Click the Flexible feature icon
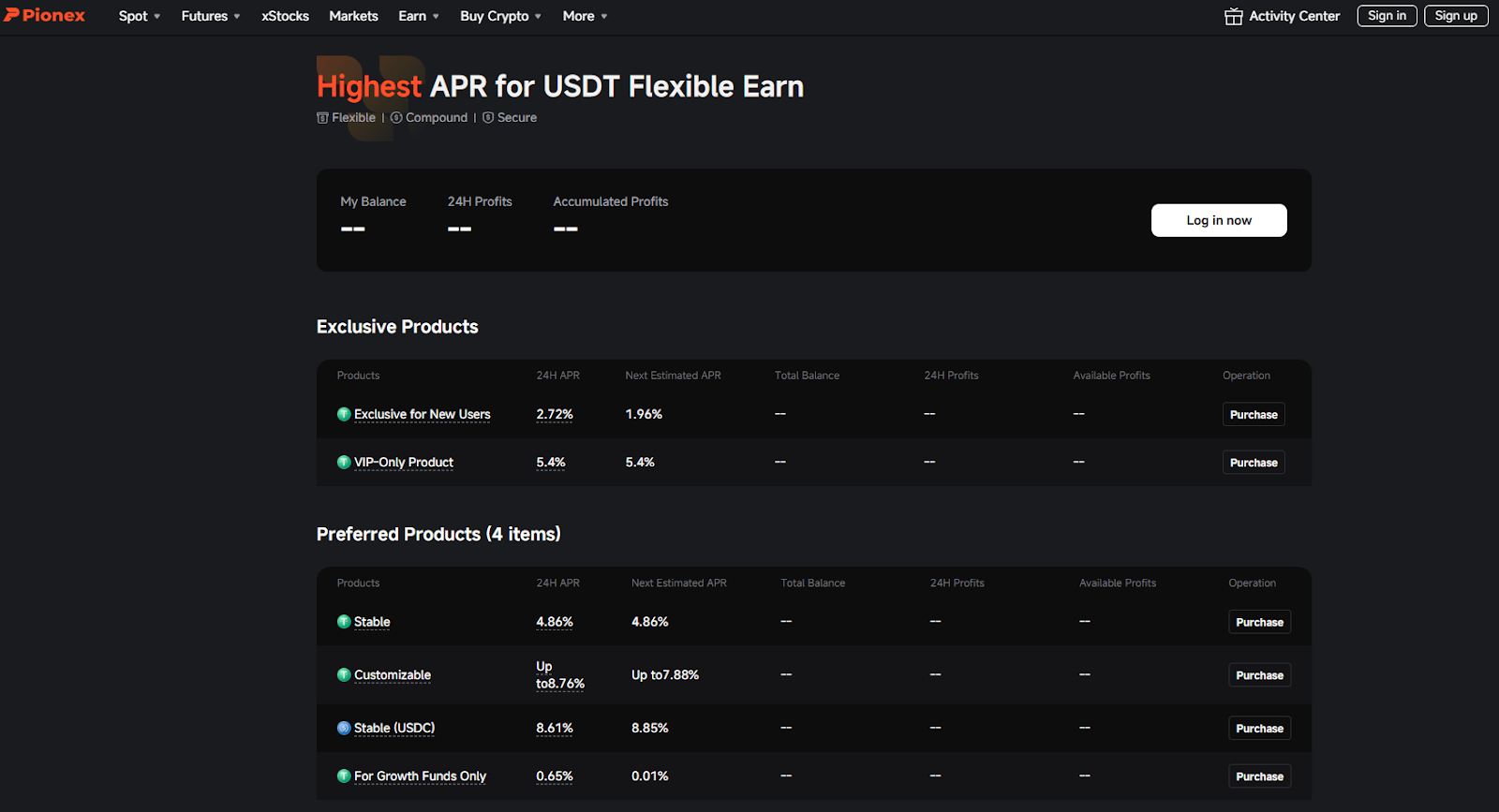The width and height of the screenshot is (1499, 812). 322,118
